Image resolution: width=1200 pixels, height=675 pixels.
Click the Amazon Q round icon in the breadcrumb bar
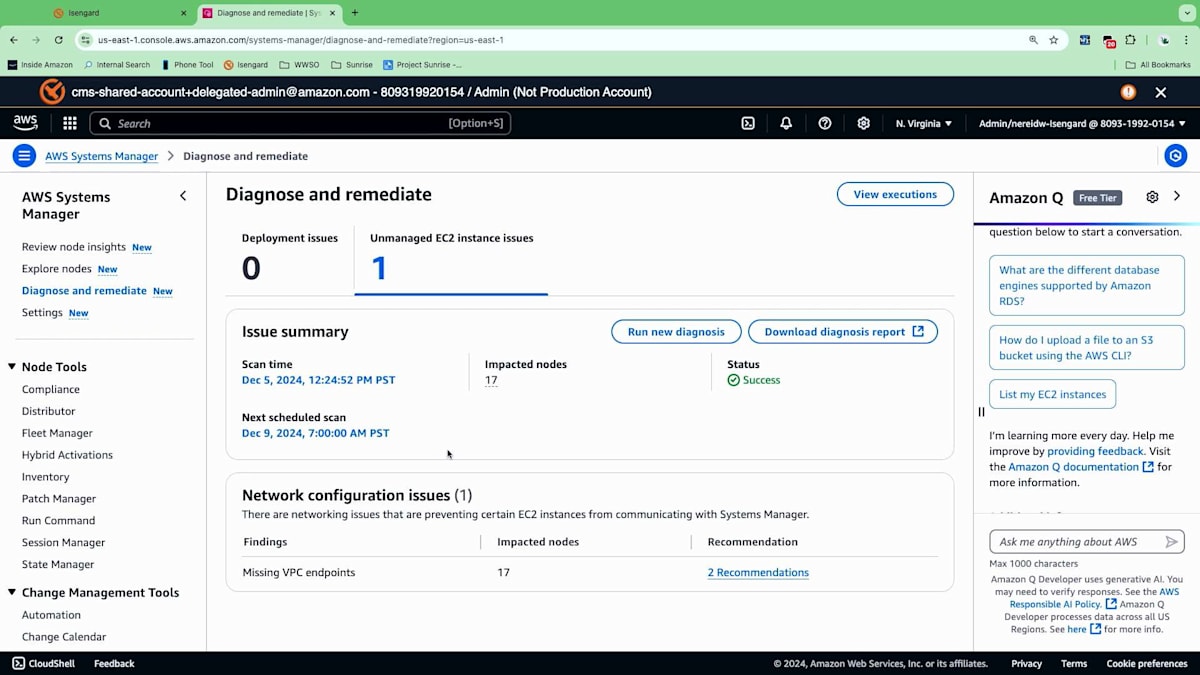[1176, 155]
